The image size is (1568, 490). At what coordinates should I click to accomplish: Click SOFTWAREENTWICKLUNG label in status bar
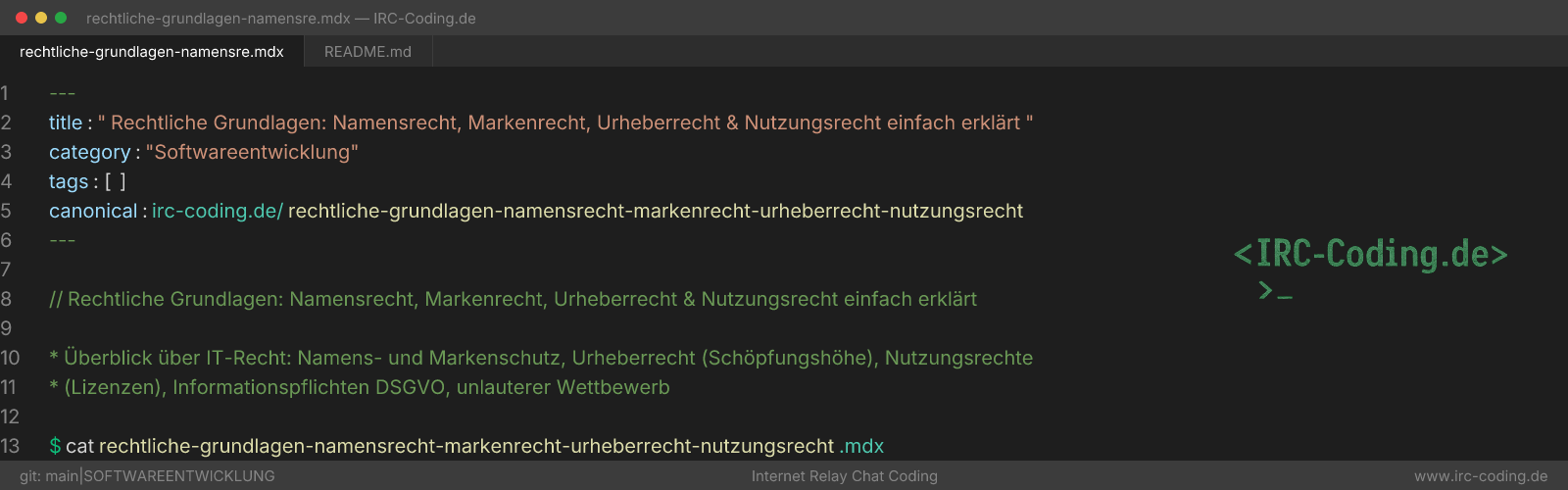[179, 476]
